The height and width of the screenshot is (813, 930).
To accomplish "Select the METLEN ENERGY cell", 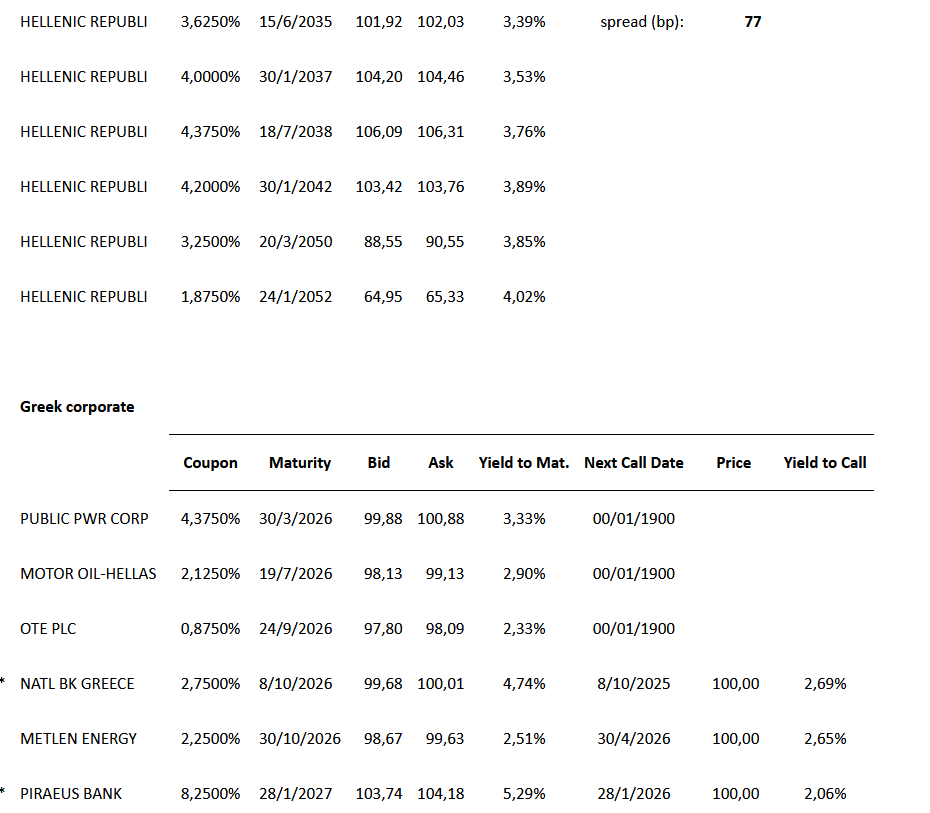I will tap(78, 739).
